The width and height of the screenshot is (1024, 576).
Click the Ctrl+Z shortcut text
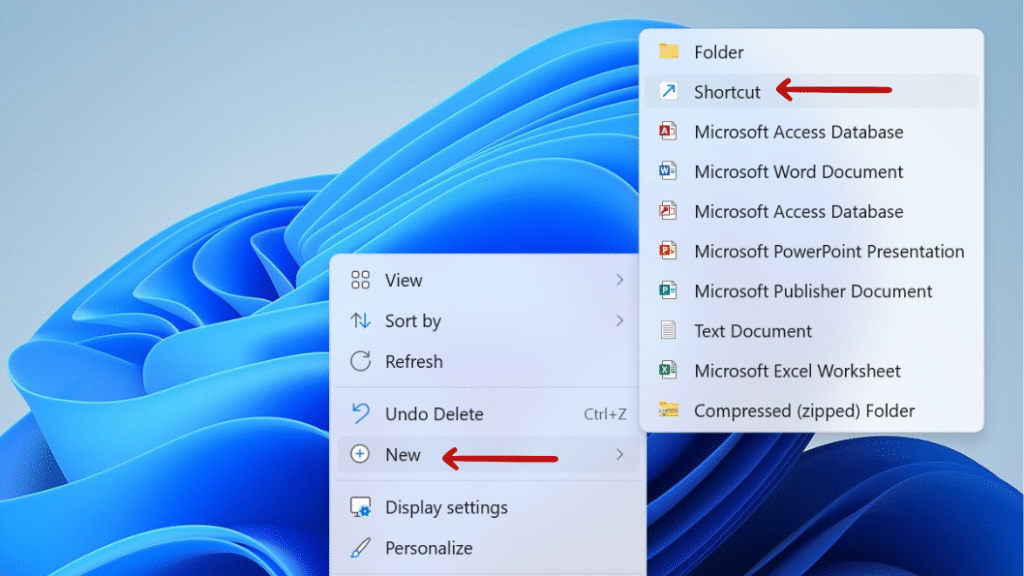coord(605,414)
